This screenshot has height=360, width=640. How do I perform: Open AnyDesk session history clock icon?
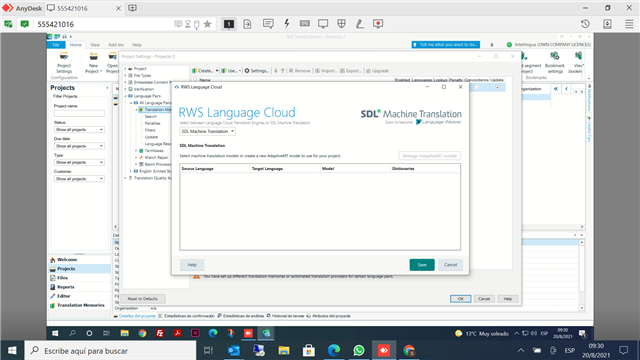click(x=585, y=24)
